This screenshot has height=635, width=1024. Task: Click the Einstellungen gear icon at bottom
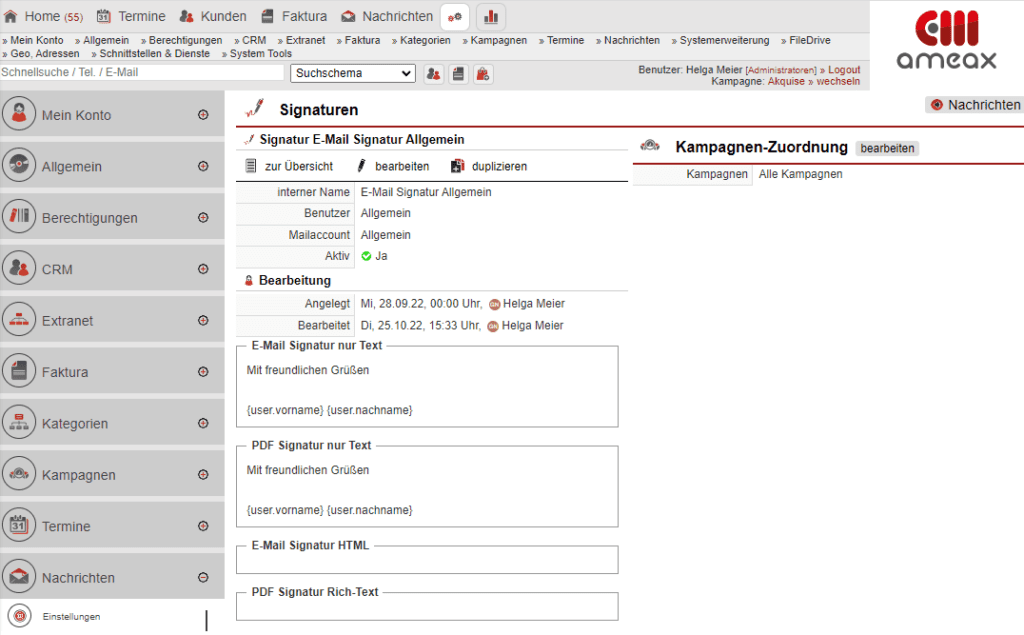tap(16, 618)
